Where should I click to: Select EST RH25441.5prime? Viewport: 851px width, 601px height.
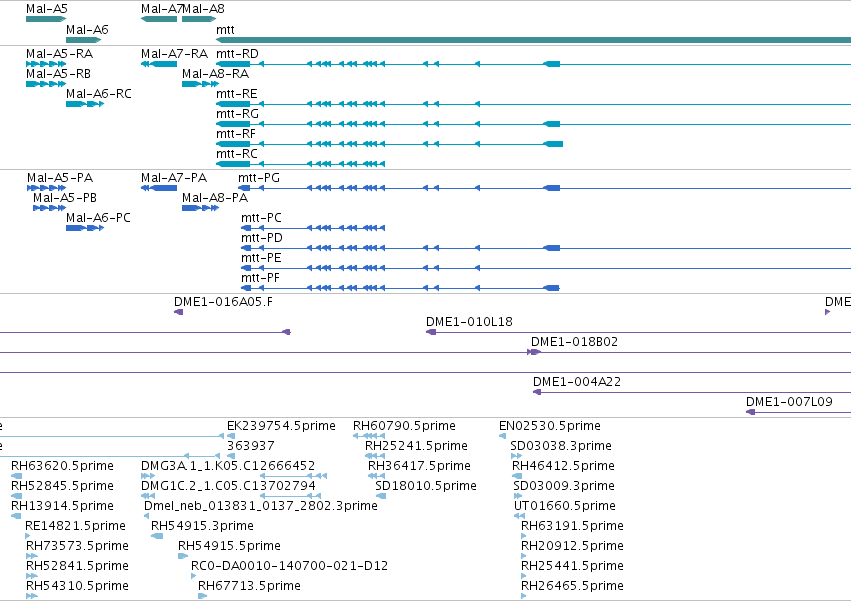(x=524, y=576)
